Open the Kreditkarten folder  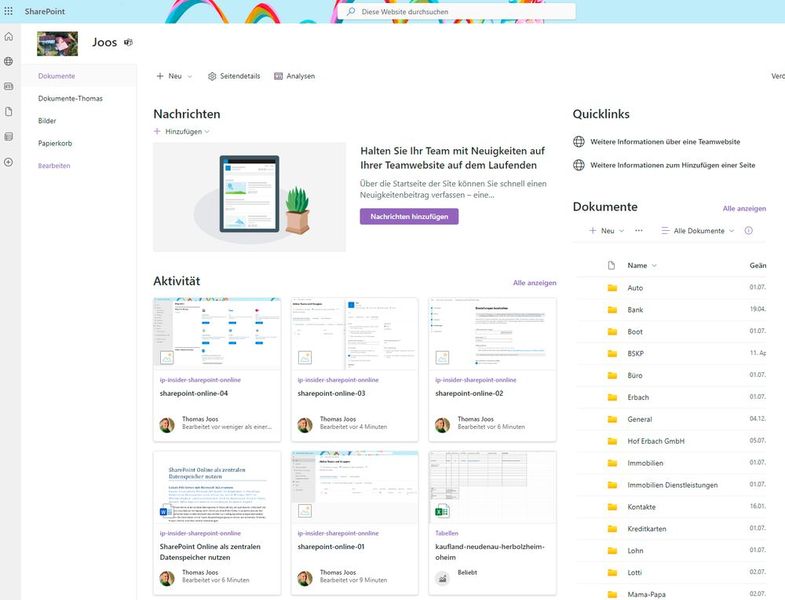tap(647, 529)
